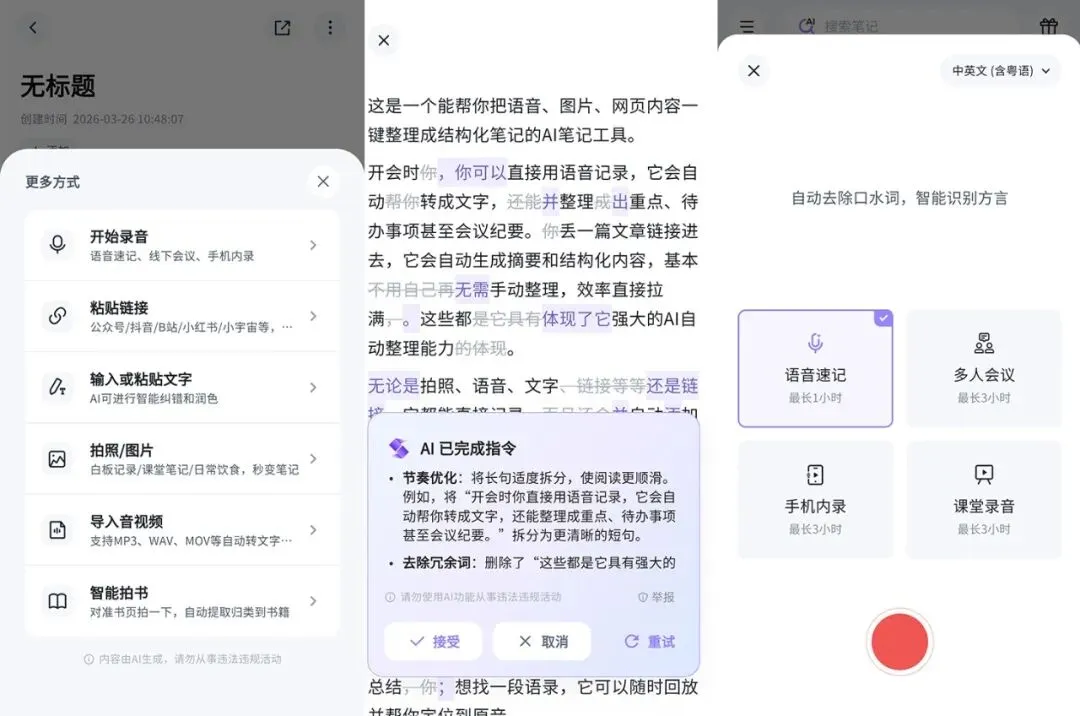Expand the 开始录音 row chevron
Image resolution: width=1080 pixels, height=716 pixels.
[x=313, y=245]
